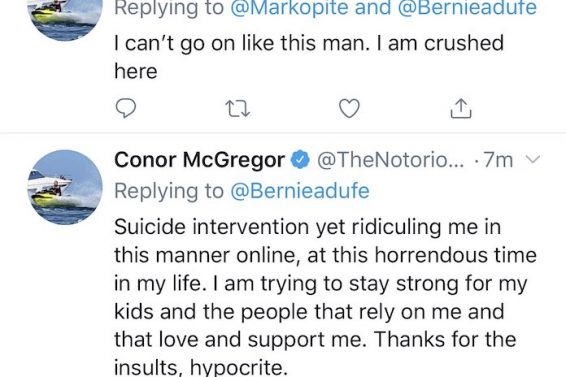Tap the word "here" ending the top tweet

(x=136, y=71)
